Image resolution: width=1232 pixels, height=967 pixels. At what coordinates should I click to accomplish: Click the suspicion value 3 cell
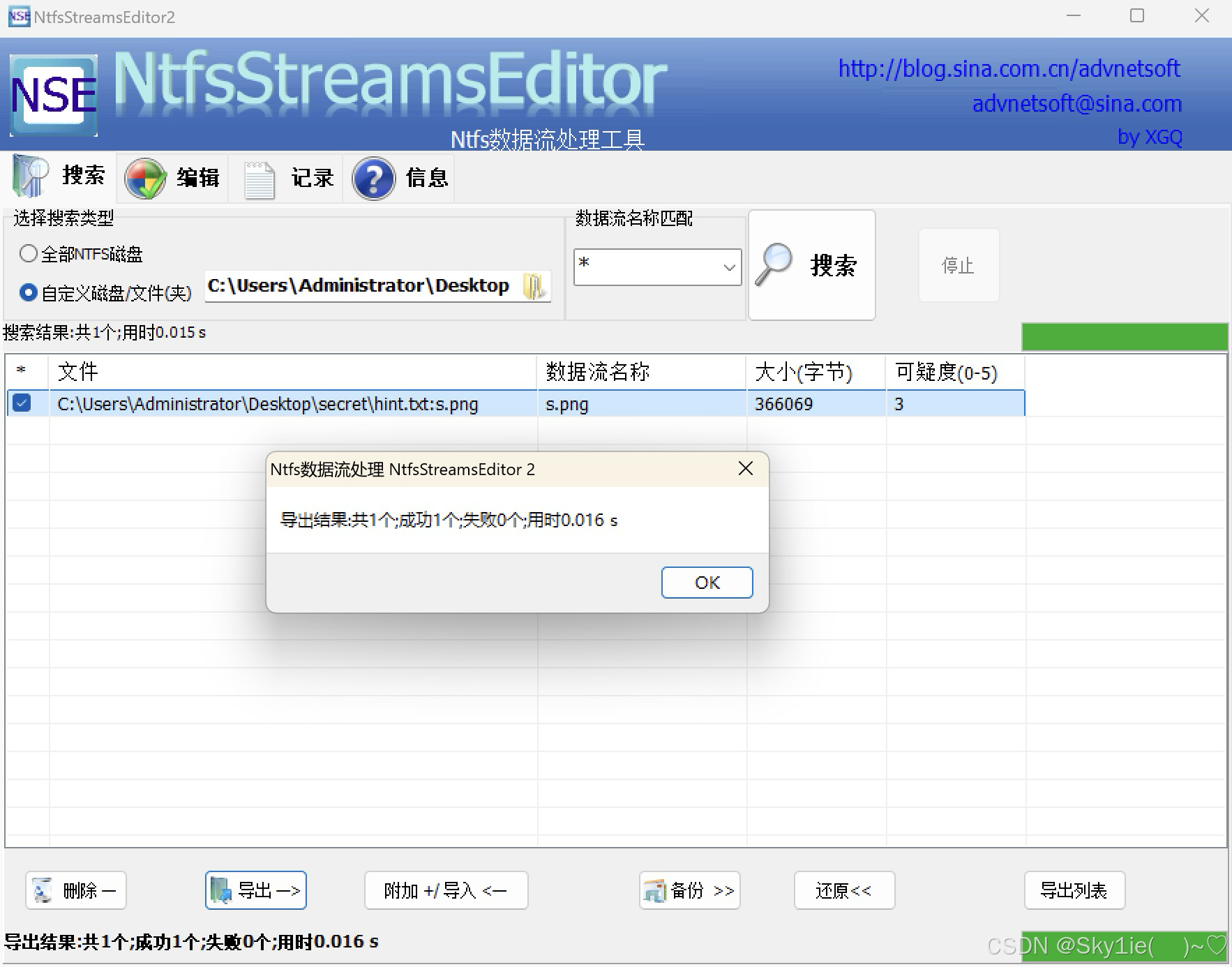956,404
